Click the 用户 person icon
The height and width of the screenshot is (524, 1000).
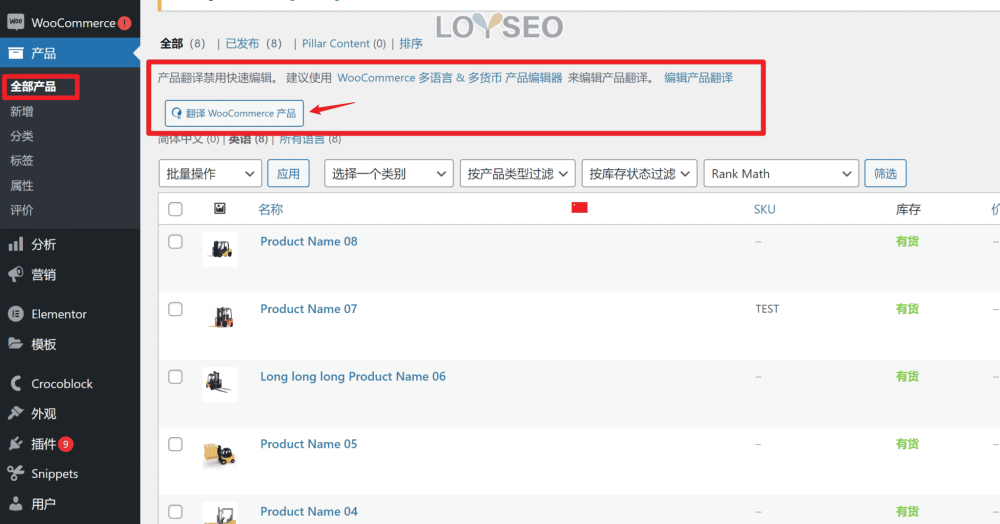point(15,504)
